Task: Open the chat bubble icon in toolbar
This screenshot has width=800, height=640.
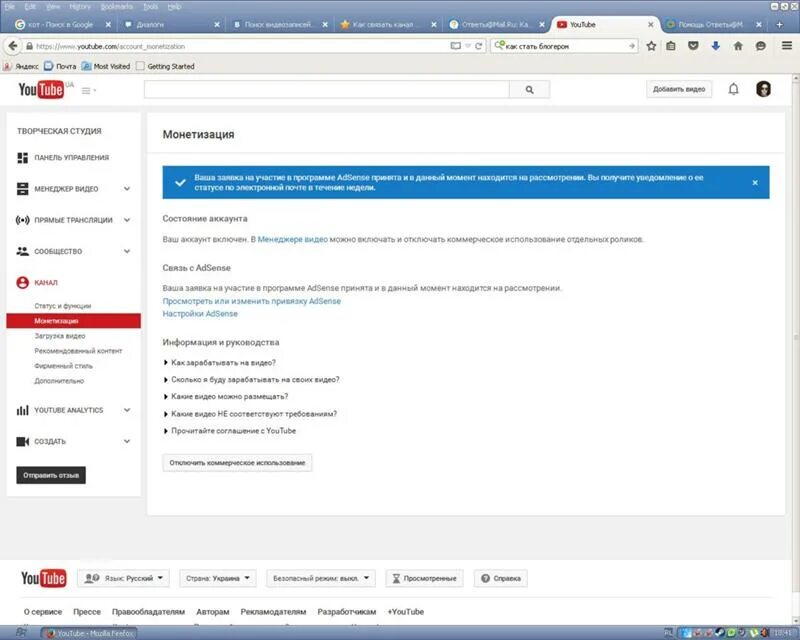Action: point(761,46)
